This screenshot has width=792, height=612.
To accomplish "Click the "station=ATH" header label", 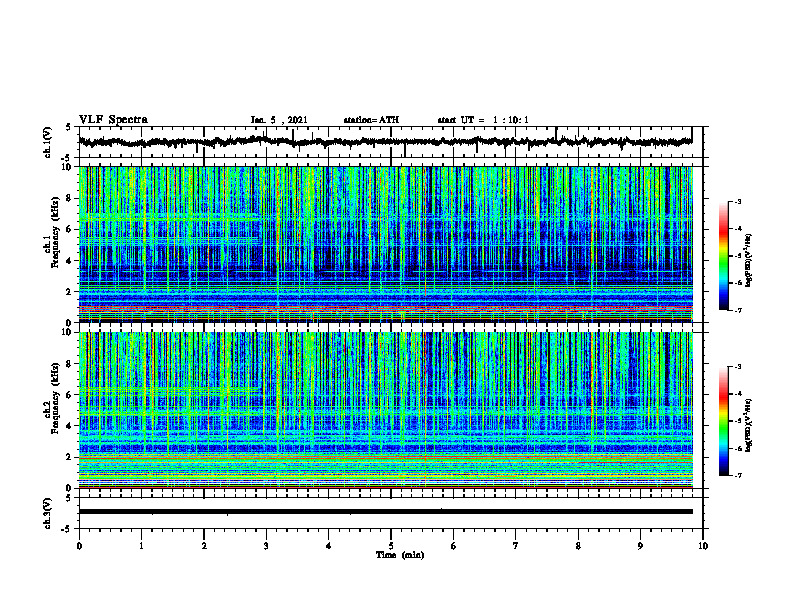I will click(371, 120).
